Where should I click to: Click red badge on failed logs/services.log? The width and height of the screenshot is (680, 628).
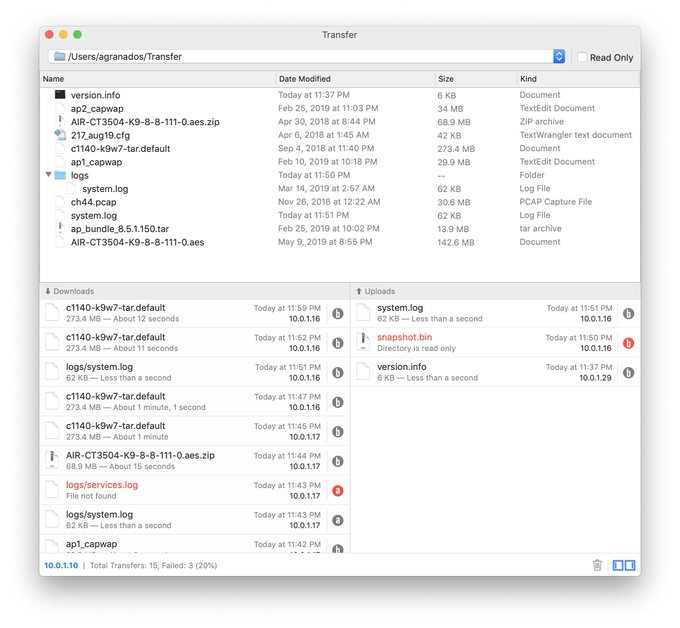click(337, 491)
